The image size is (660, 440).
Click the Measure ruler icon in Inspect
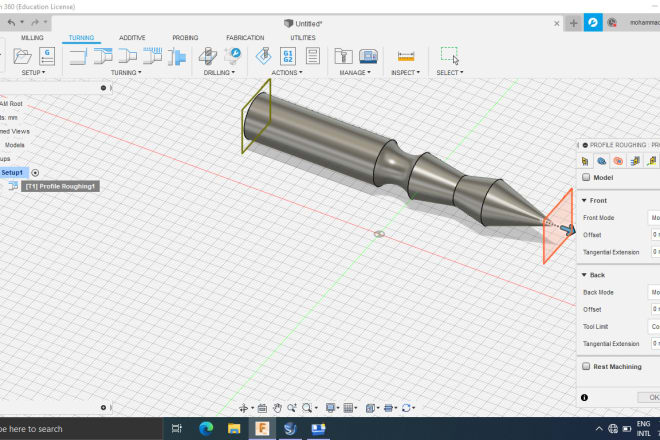(406, 56)
